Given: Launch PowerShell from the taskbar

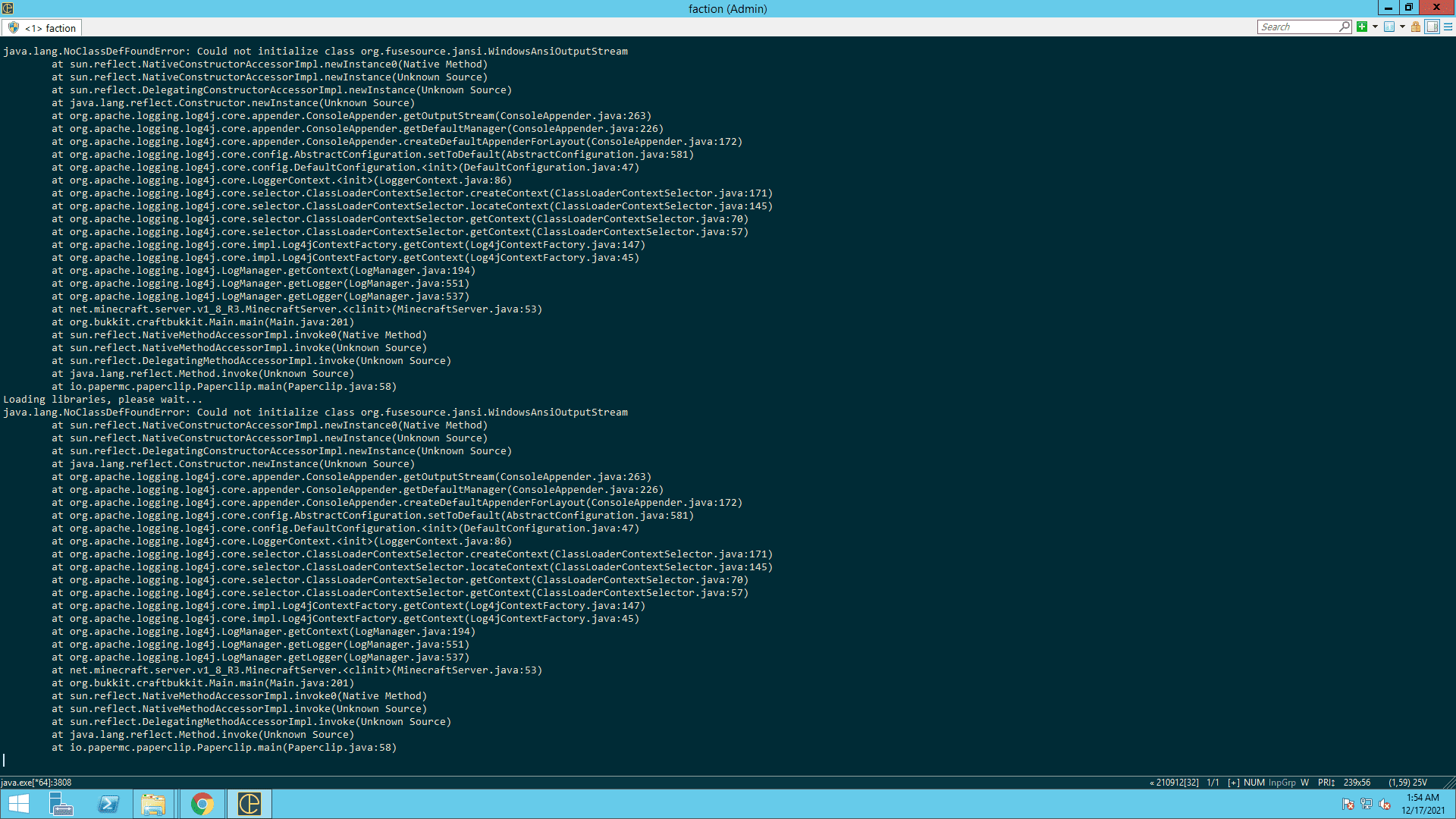Looking at the screenshot, I should [108, 804].
